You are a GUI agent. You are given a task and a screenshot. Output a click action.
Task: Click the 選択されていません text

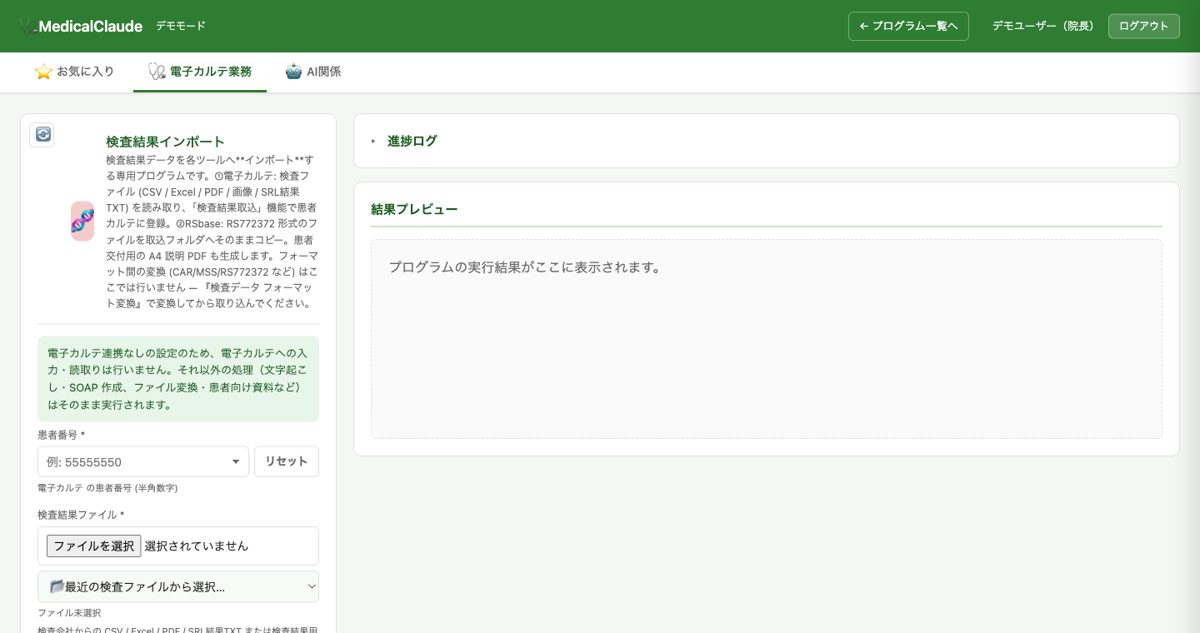(x=196, y=546)
